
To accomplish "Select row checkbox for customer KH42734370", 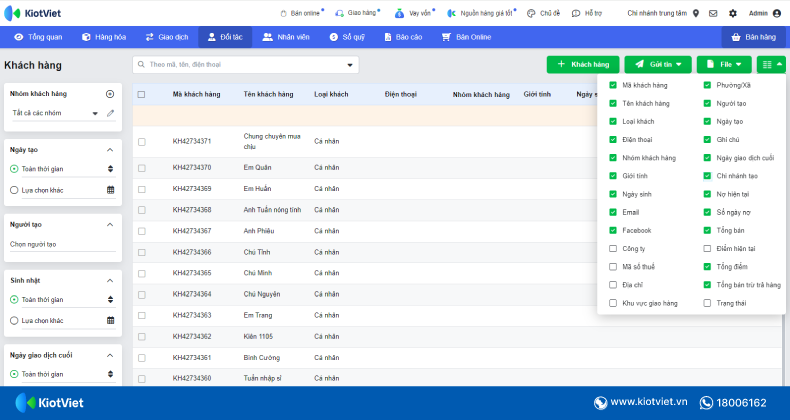I will [x=141, y=168].
